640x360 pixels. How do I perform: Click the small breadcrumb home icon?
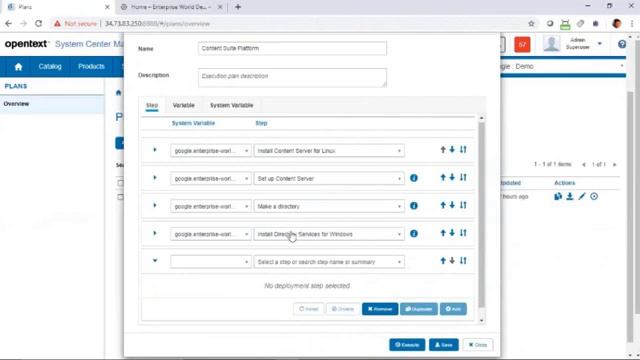coord(119,93)
